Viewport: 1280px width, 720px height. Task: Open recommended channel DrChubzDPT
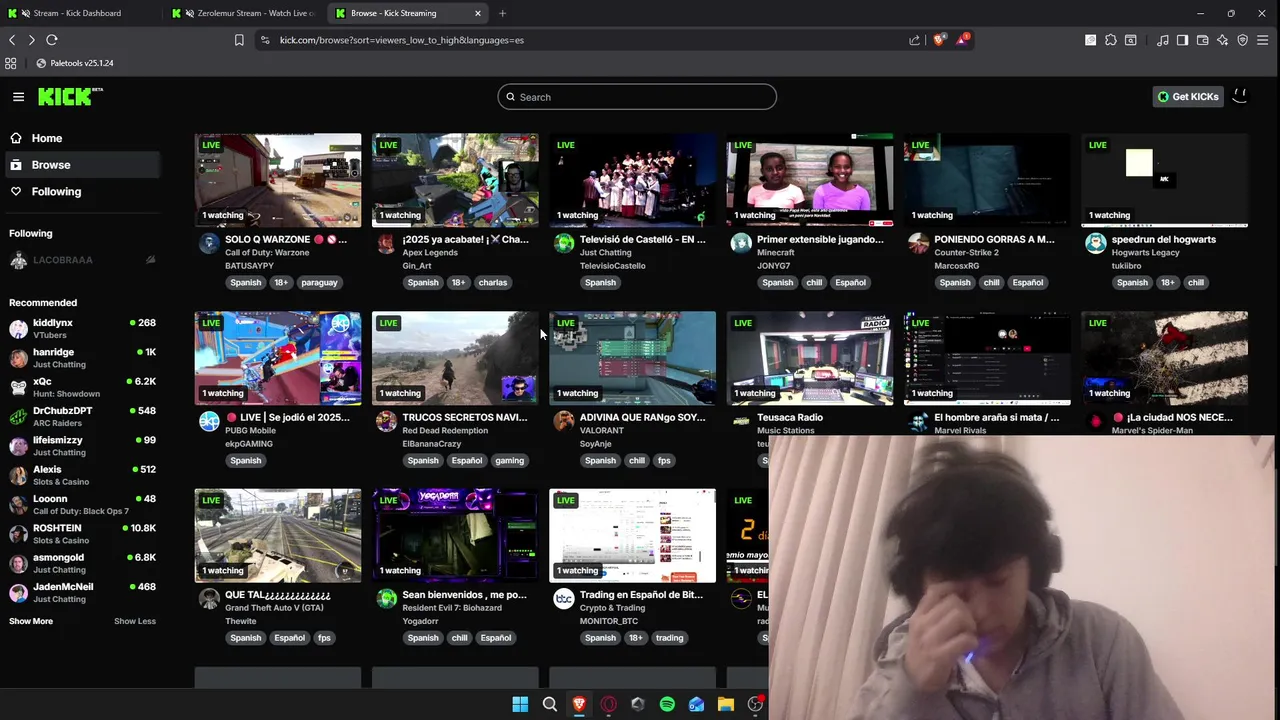click(x=82, y=416)
